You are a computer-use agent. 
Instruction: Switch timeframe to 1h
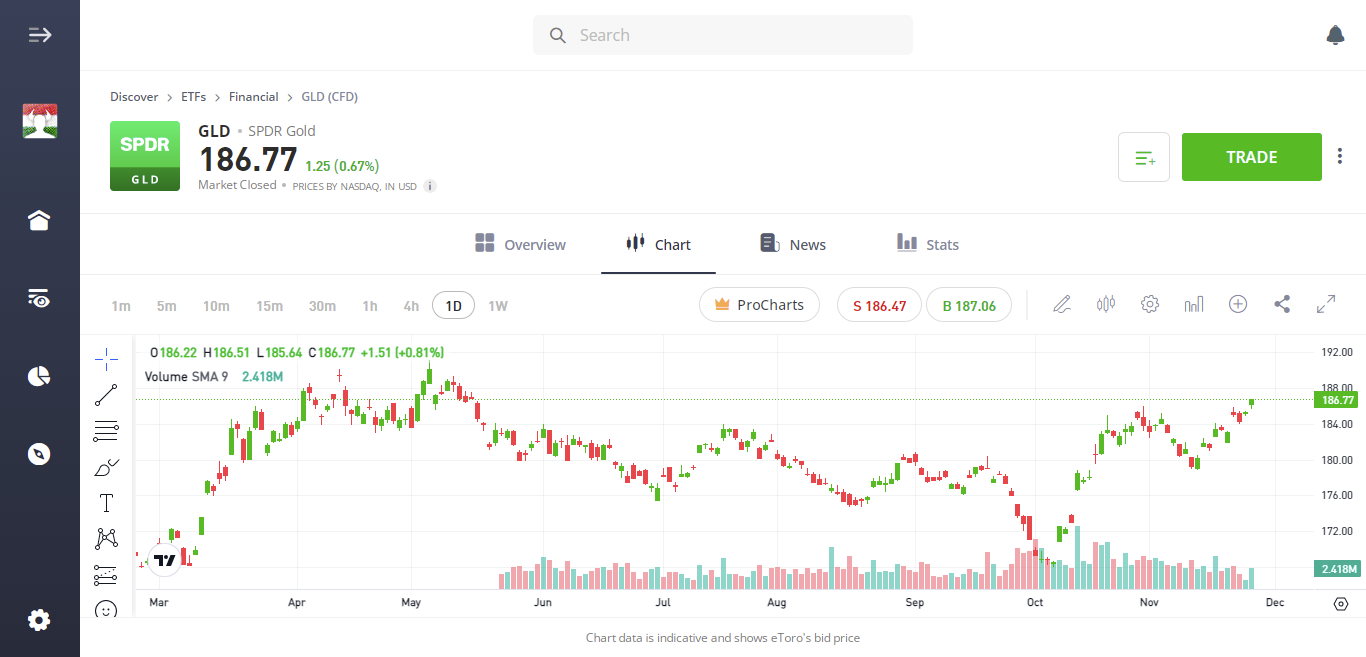coord(370,305)
